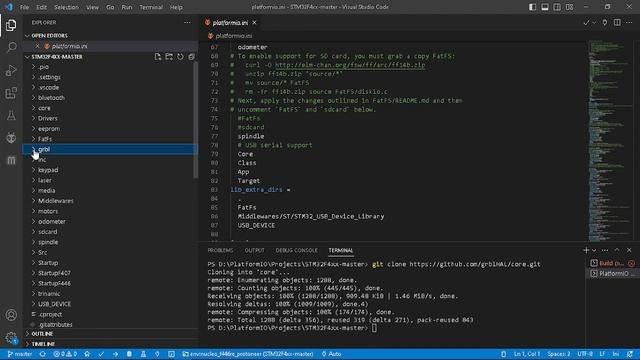Open terminal launch profile dropdown arrow
This screenshot has width=640, height=360.
[594, 250]
